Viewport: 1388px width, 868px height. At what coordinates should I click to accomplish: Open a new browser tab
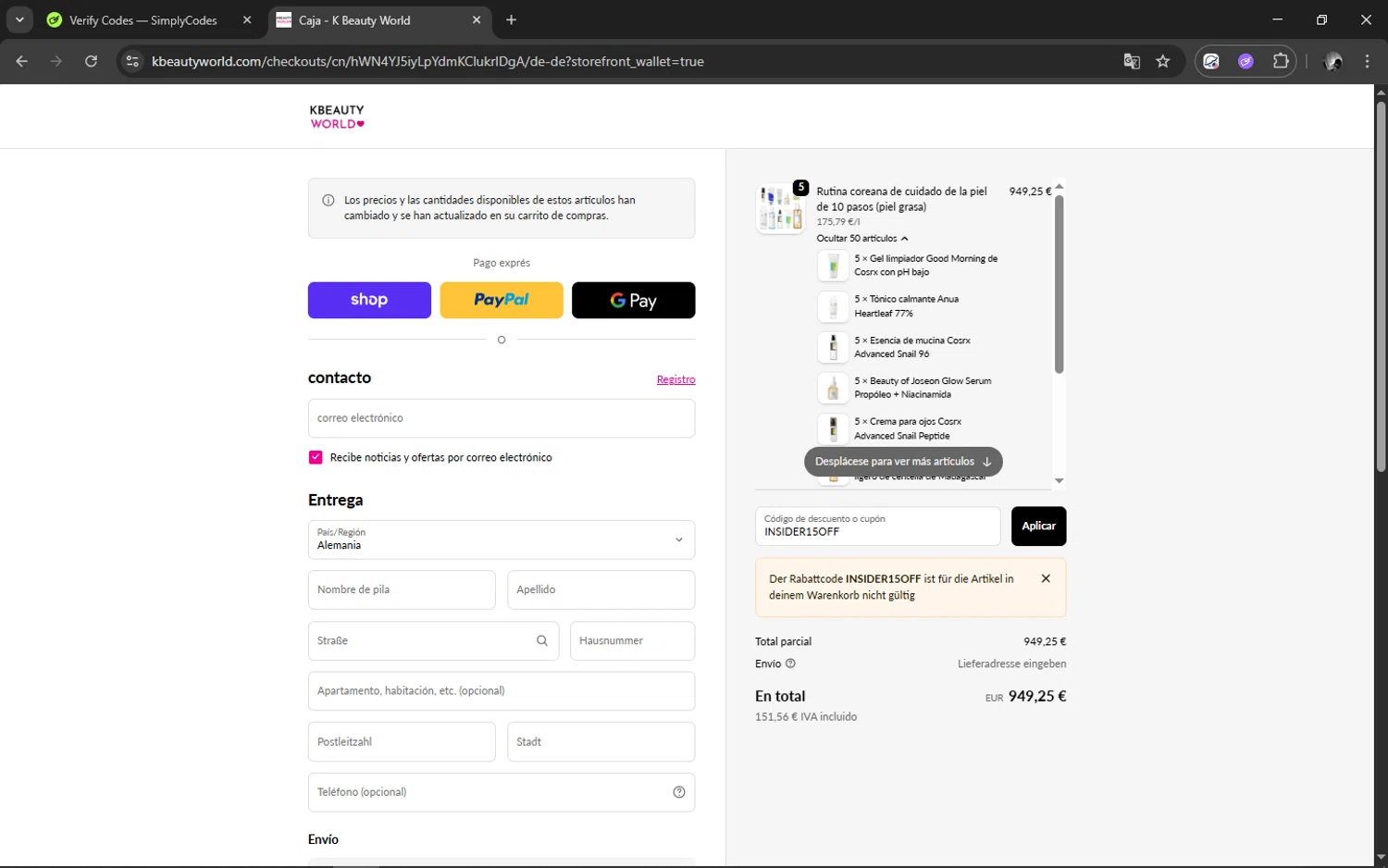click(511, 19)
